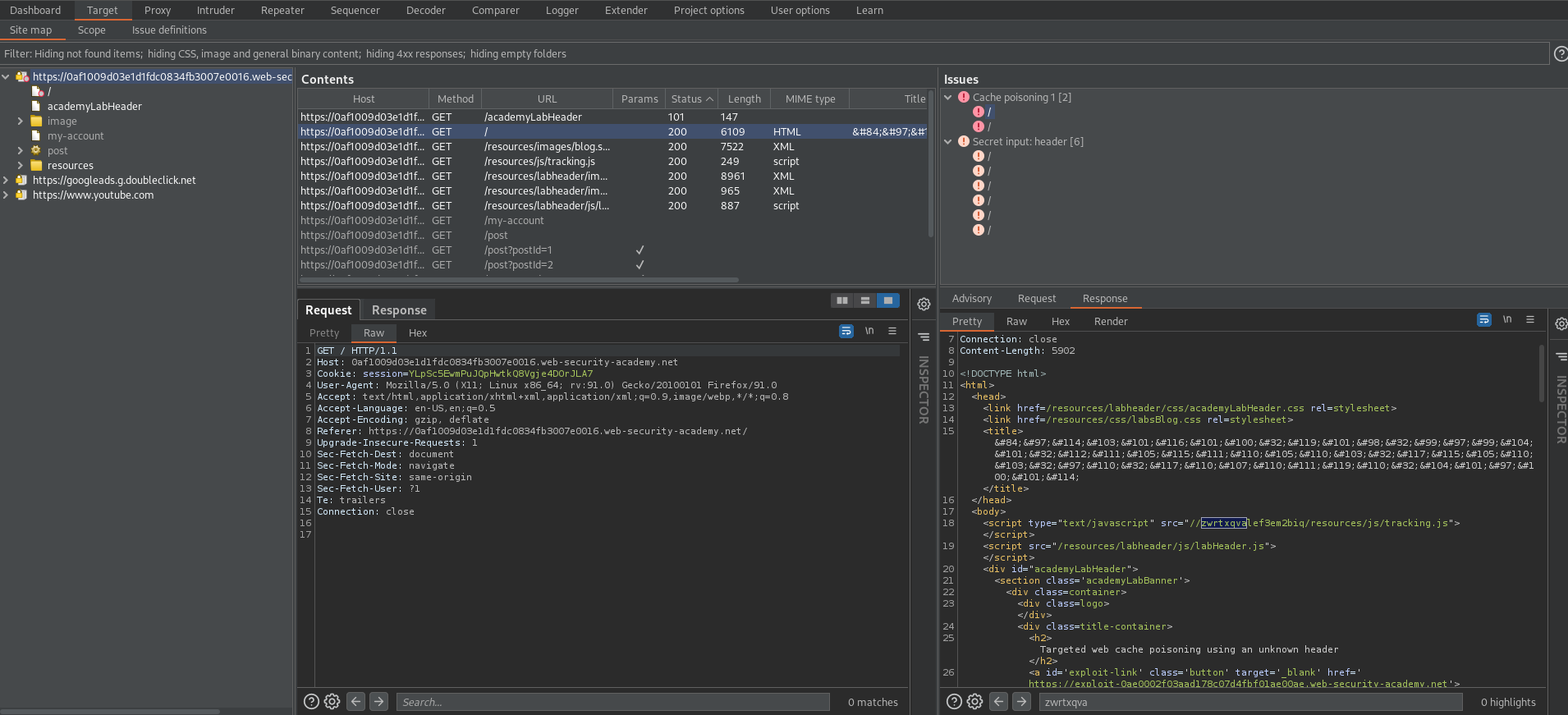This screenshot has height=715, width=1568.
Task: Open response search settings gear icon
Action: pos(974,702)
